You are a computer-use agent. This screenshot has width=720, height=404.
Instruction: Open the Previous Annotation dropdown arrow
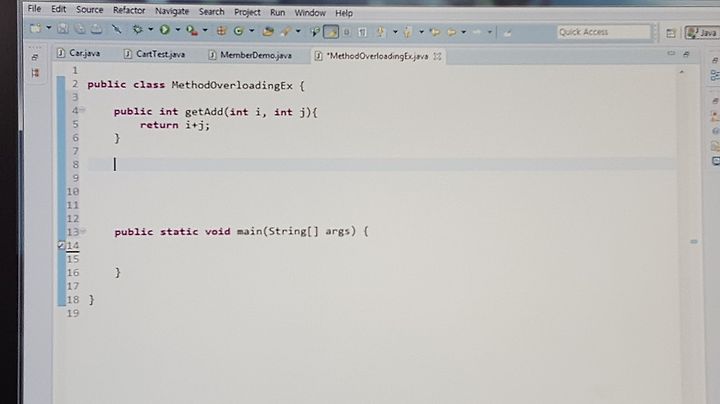(421, 32)
